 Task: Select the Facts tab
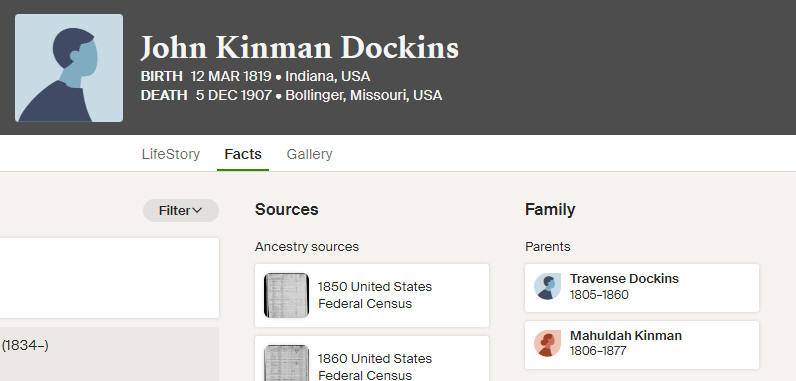[243, 154]
